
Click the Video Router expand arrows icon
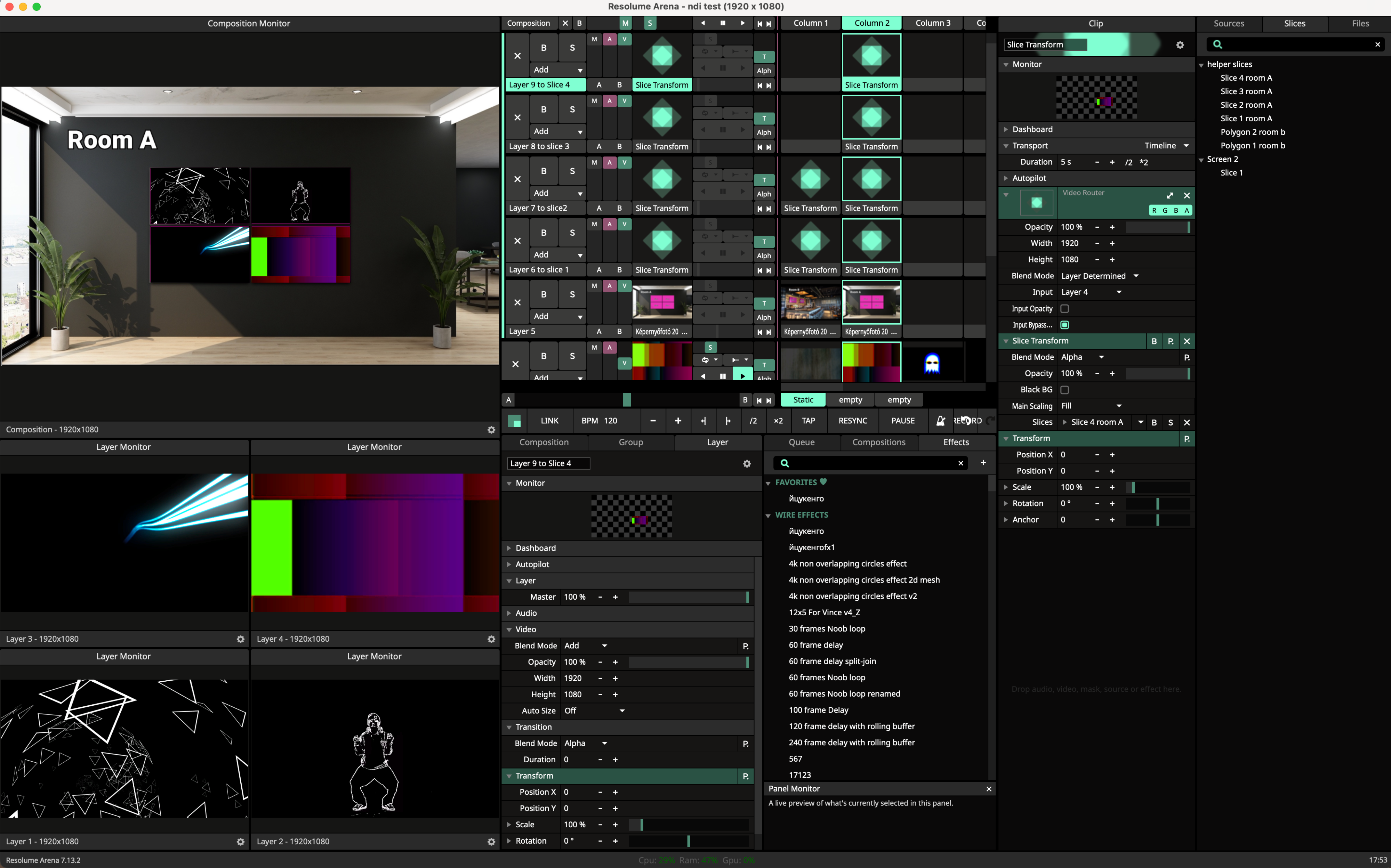click(1170, 195)
